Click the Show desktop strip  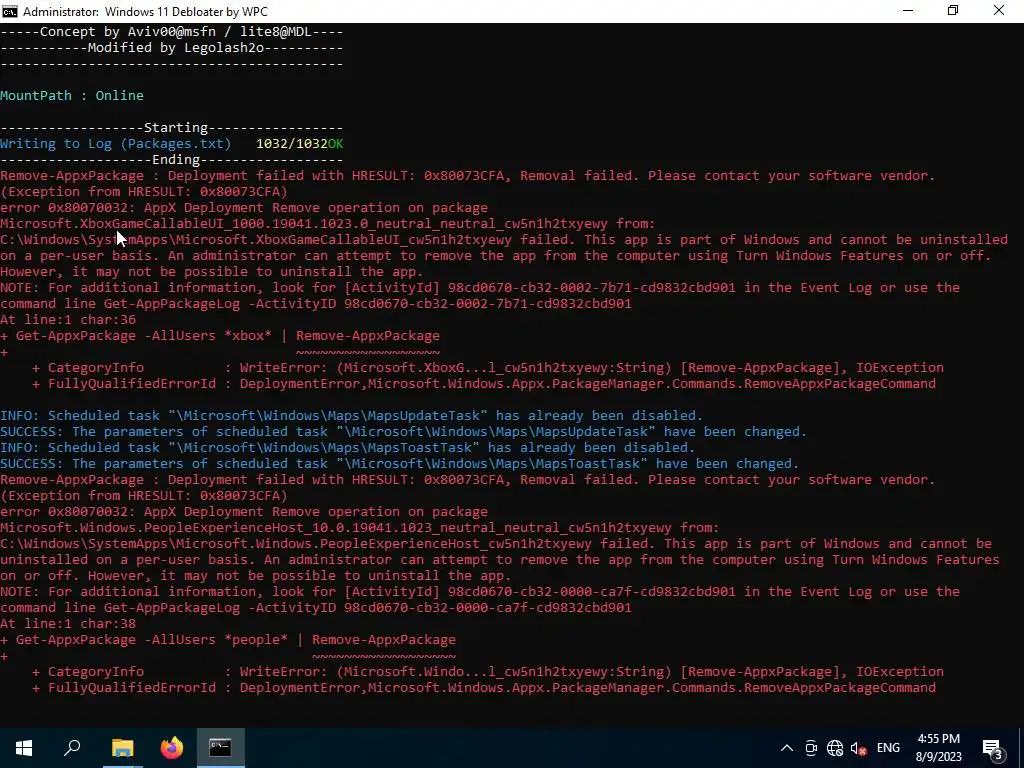coord(1021,748)
